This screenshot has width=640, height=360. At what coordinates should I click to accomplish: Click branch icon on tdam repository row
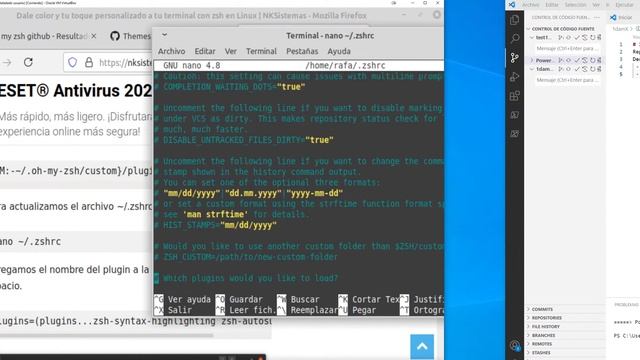pyautogui.click(x=561, y=69)
